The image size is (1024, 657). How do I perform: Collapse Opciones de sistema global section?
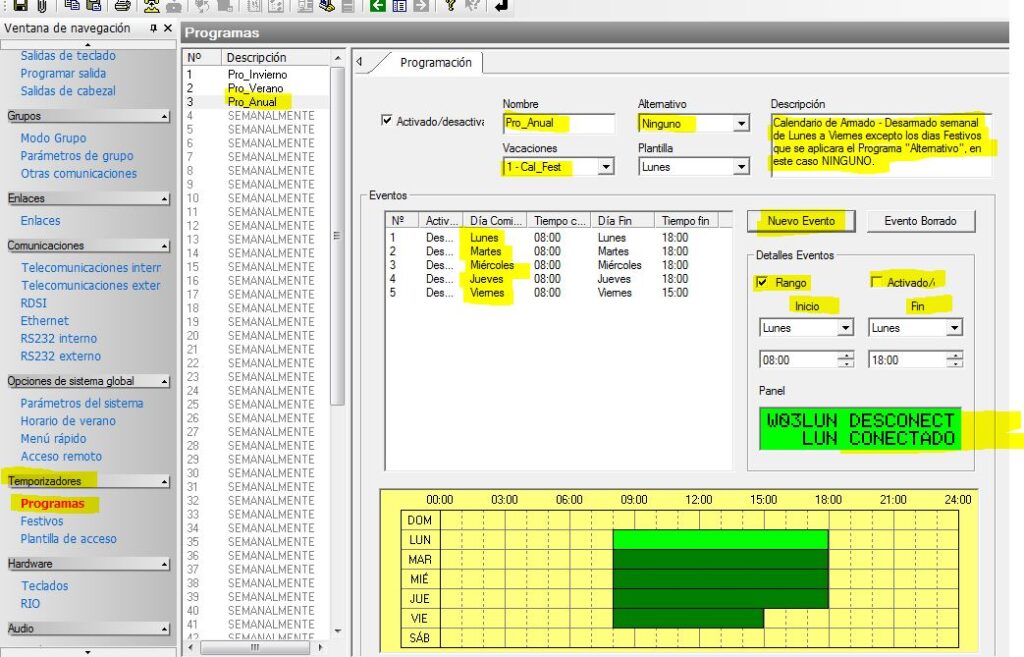tap(165, 381)
